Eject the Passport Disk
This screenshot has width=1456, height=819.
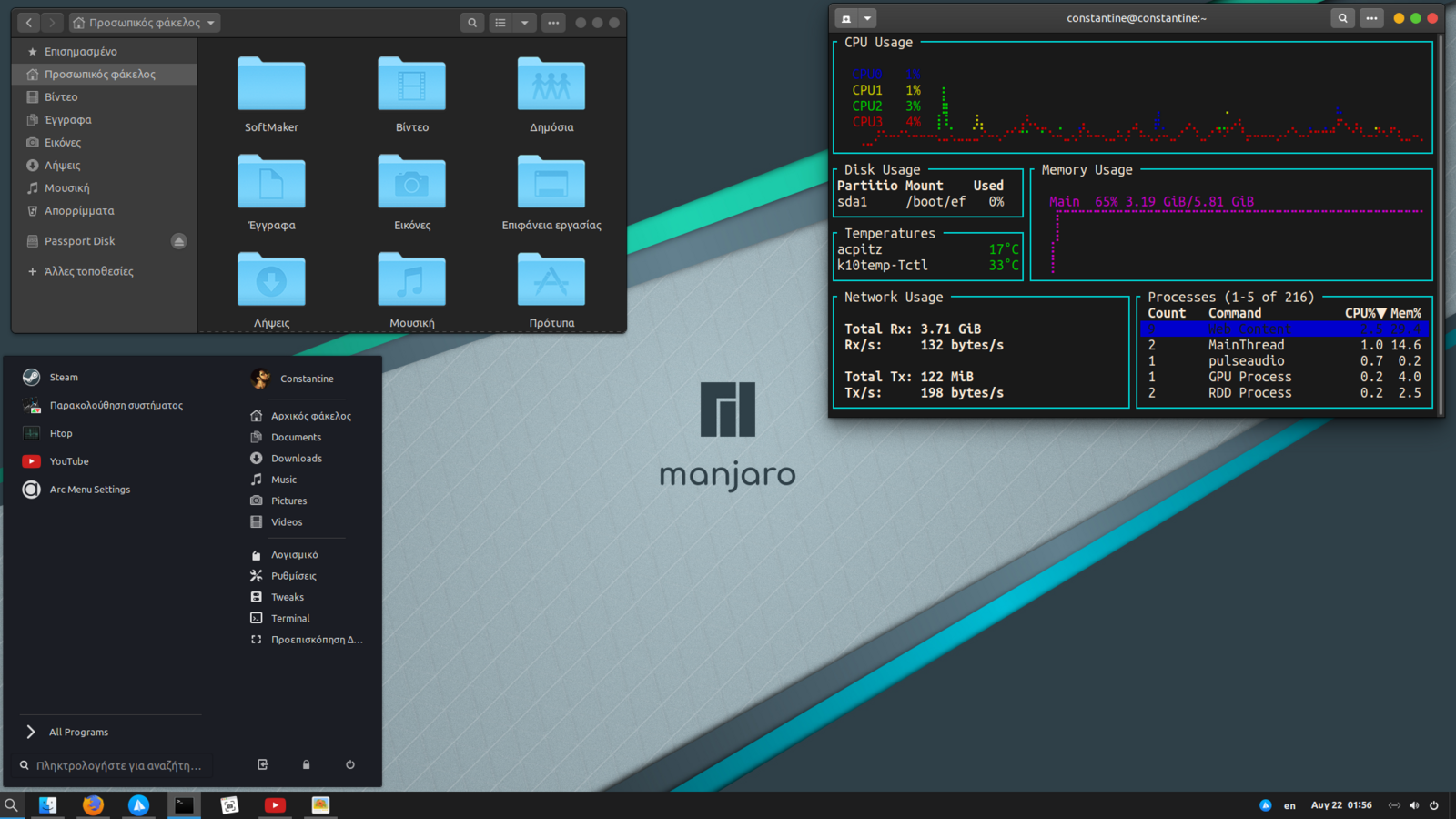[x=179, y=241]
